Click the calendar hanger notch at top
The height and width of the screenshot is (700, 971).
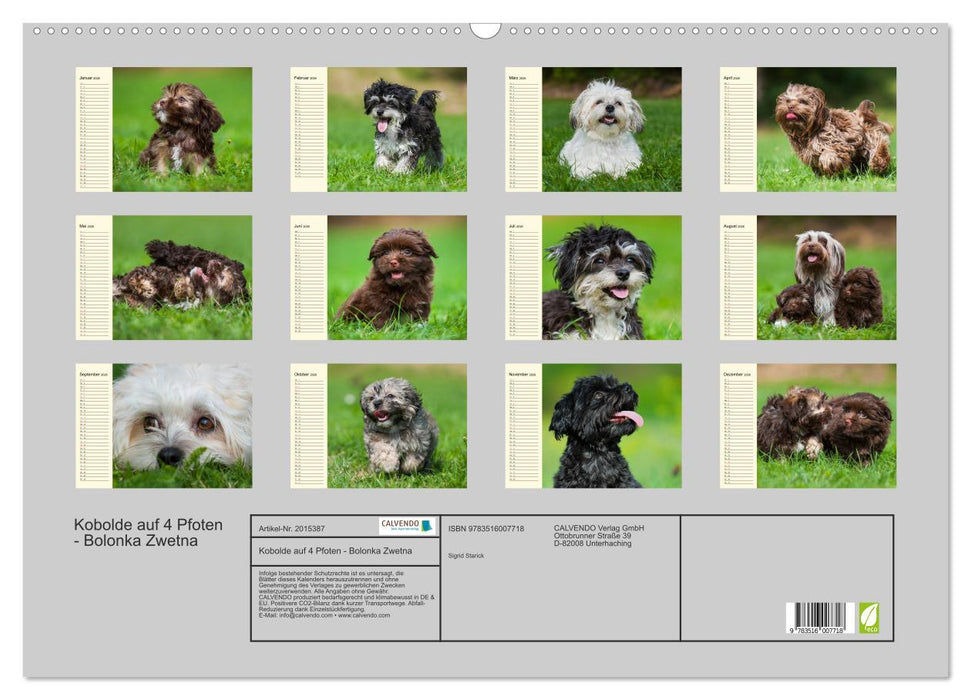coord(485,30)
